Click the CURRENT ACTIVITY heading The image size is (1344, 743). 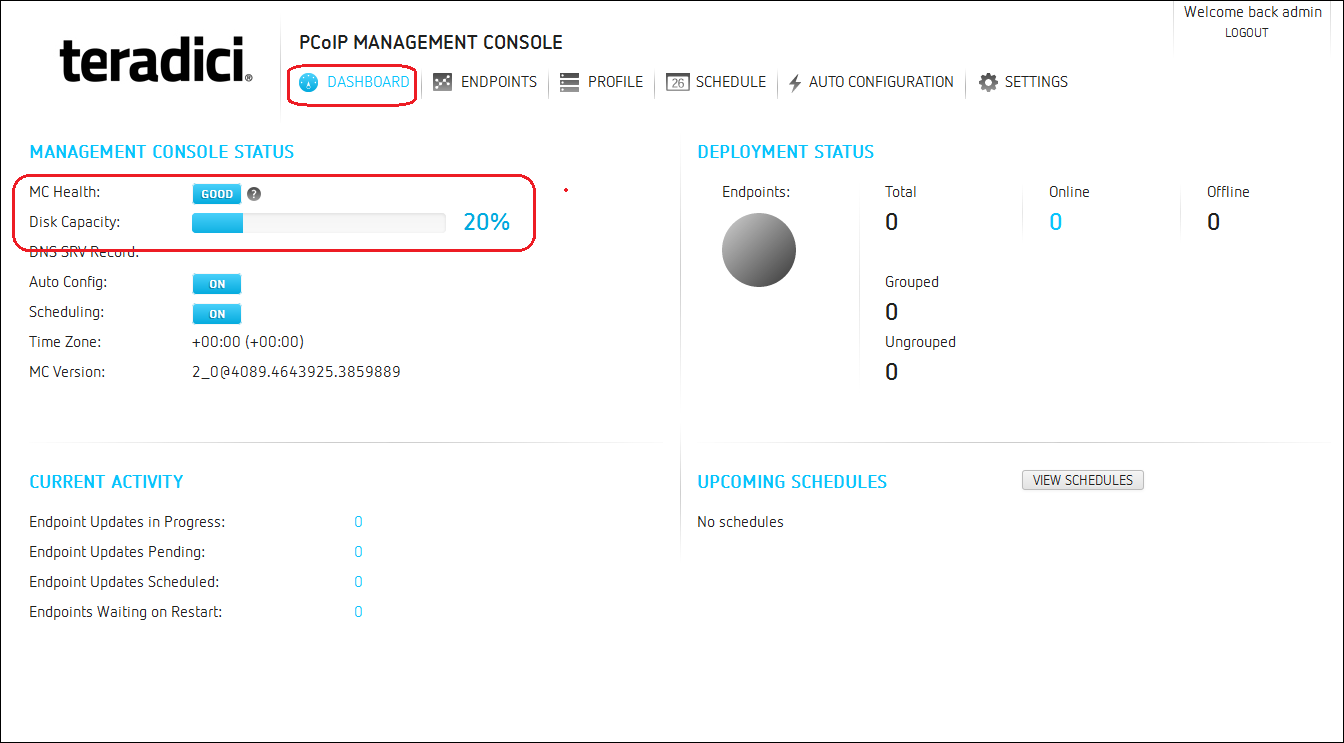pos(106,482)
